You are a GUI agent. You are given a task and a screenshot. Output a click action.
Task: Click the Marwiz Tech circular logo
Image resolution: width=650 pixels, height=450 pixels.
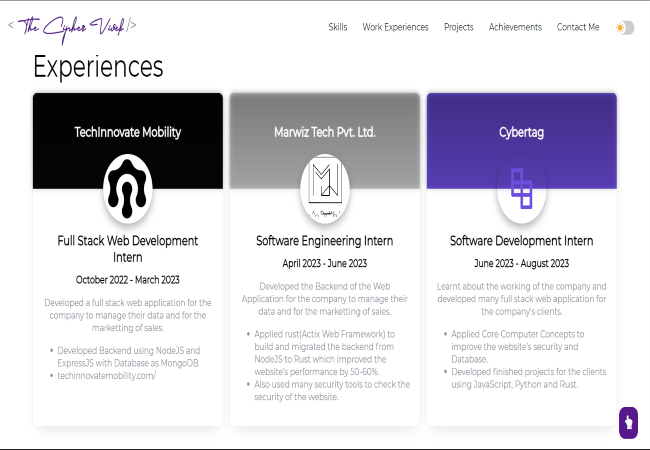click(324, 187)
